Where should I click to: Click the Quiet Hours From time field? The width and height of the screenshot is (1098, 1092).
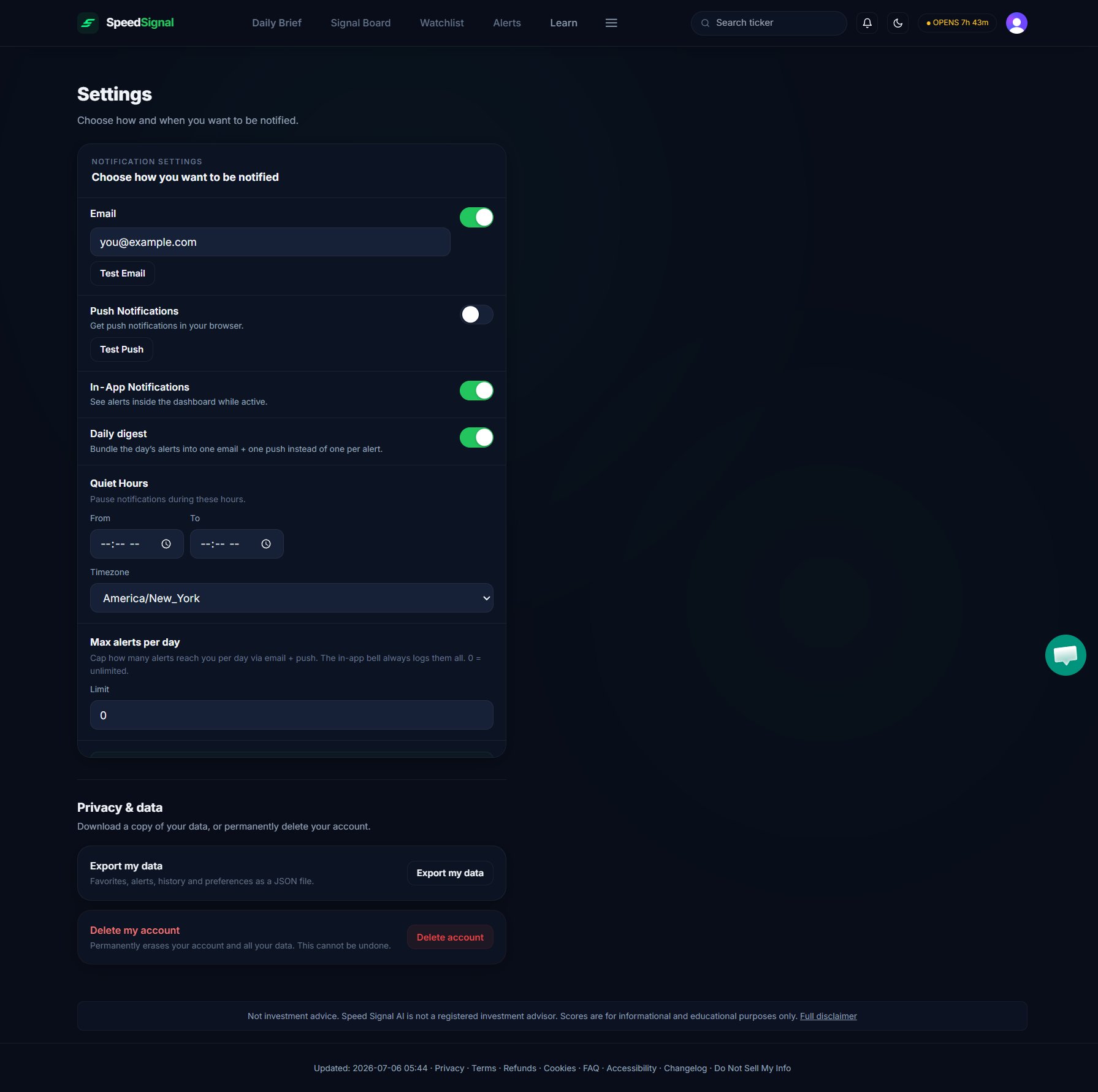coord(137,544)
